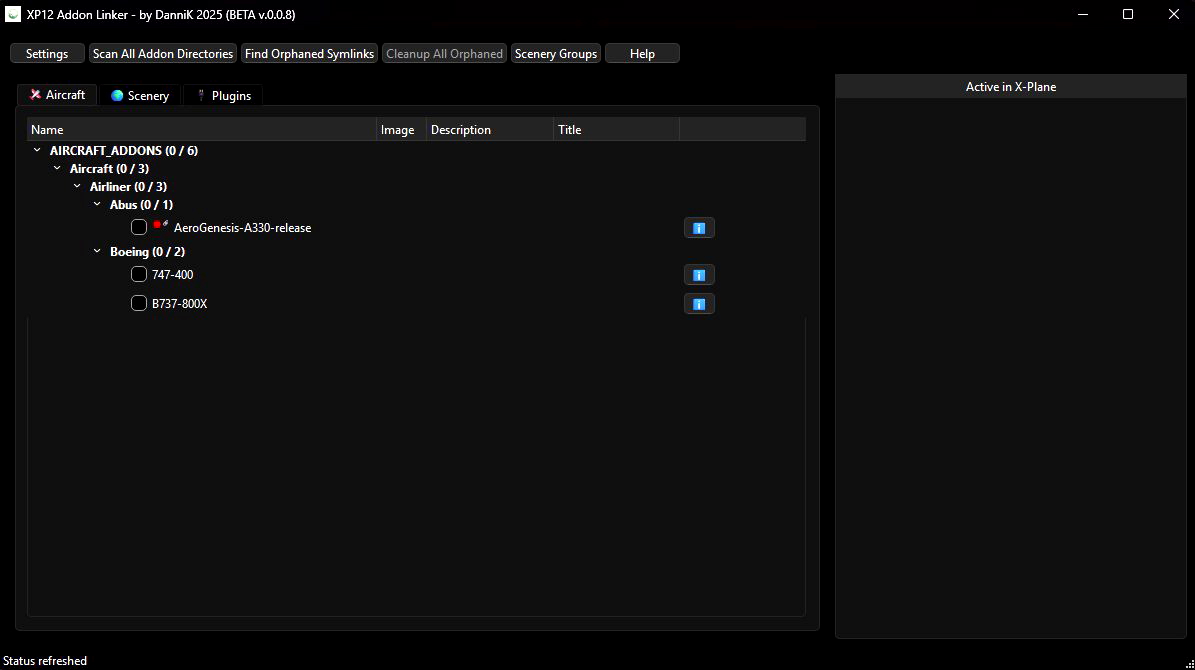Open the Plugins tab
Image resolution: width=1195 pixels, height=670 pixels.
(222, 94)
